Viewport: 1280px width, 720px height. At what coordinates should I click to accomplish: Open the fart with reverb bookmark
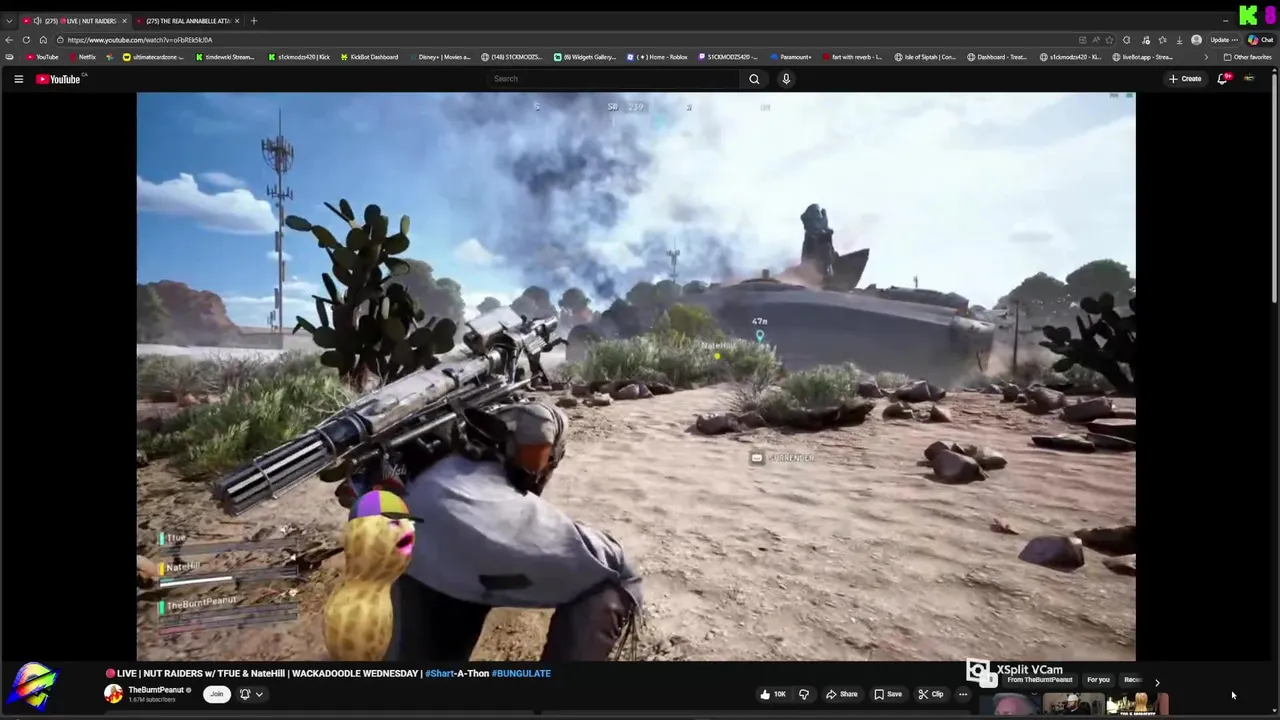(x=851, y=57)
